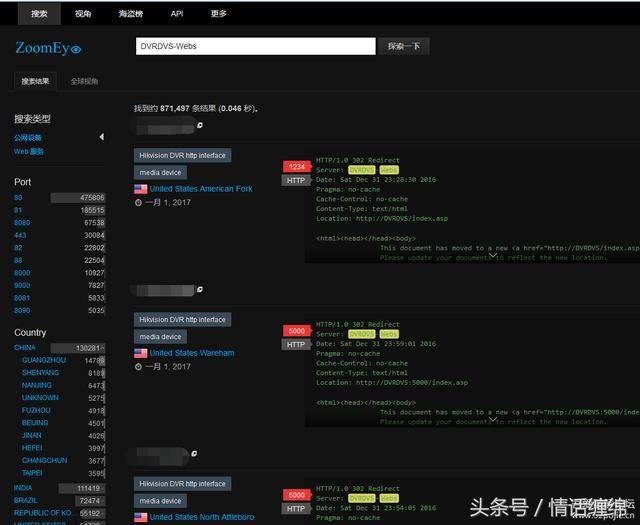Filter by port 88
This screenshot has width=640, height=525.
(18, 260)
